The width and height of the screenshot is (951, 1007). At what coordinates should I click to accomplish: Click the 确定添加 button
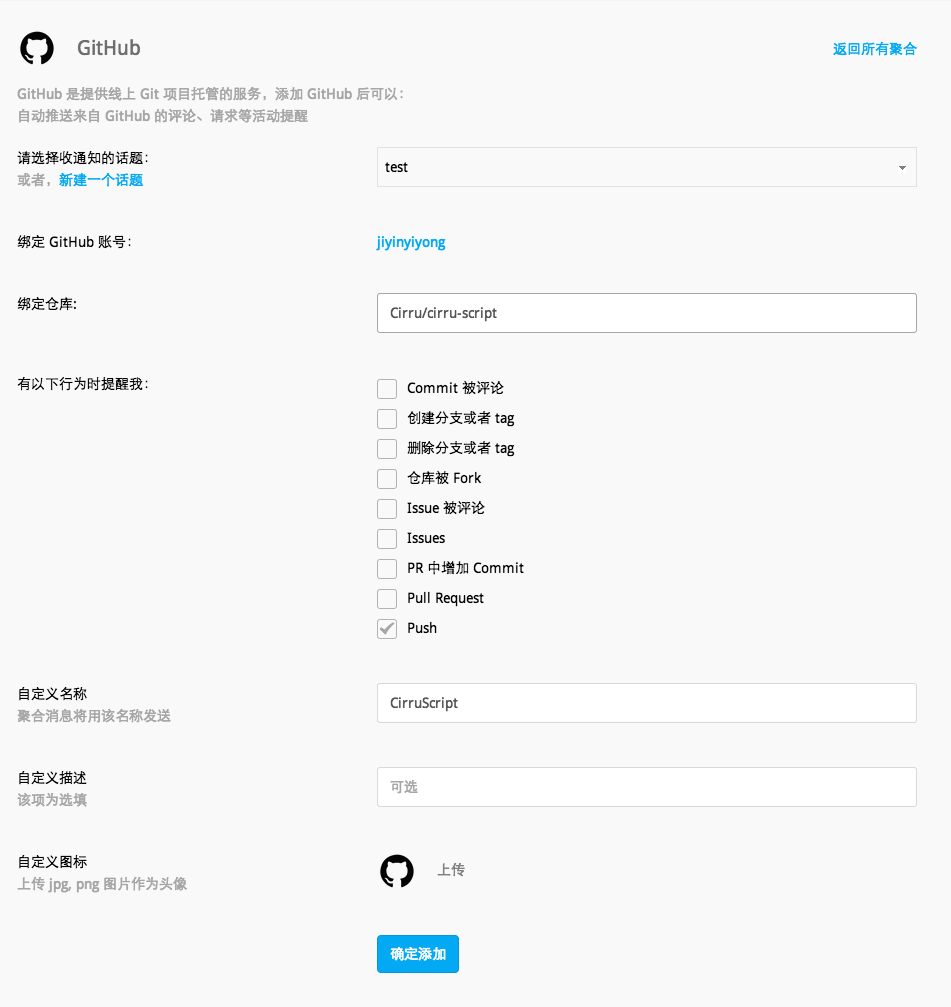[417, 954]
